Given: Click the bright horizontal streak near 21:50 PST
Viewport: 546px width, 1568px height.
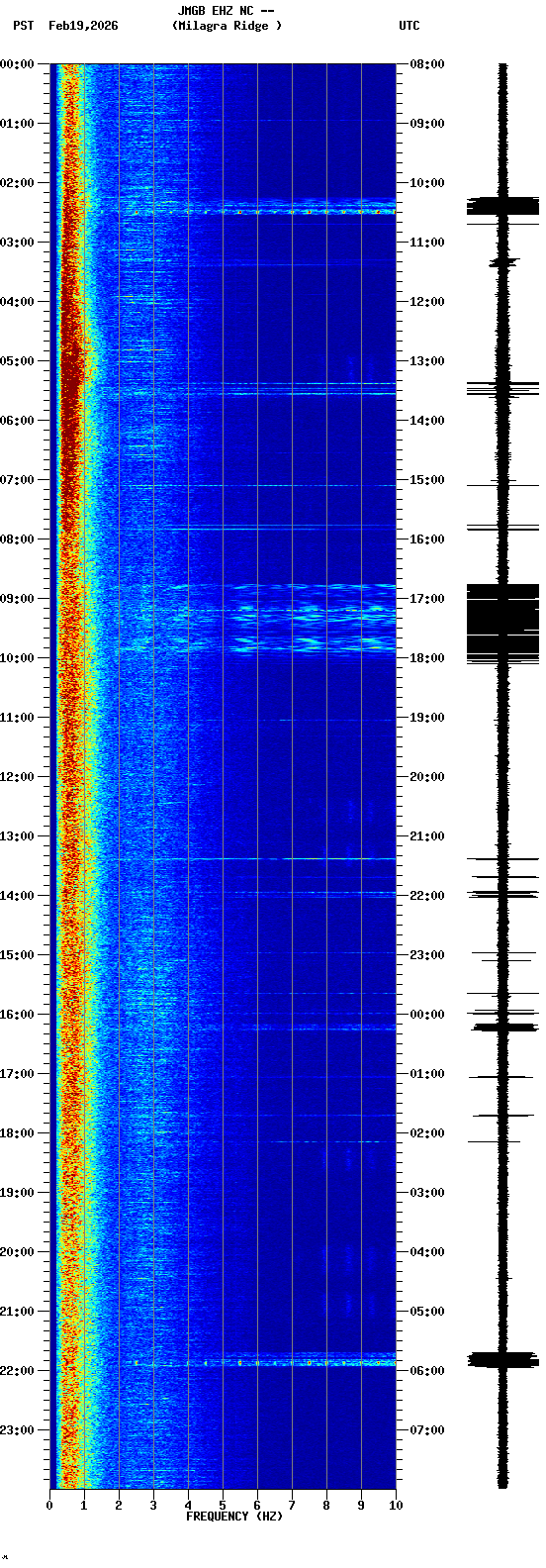Looking at the screenshot, I should pos(257,1363).
